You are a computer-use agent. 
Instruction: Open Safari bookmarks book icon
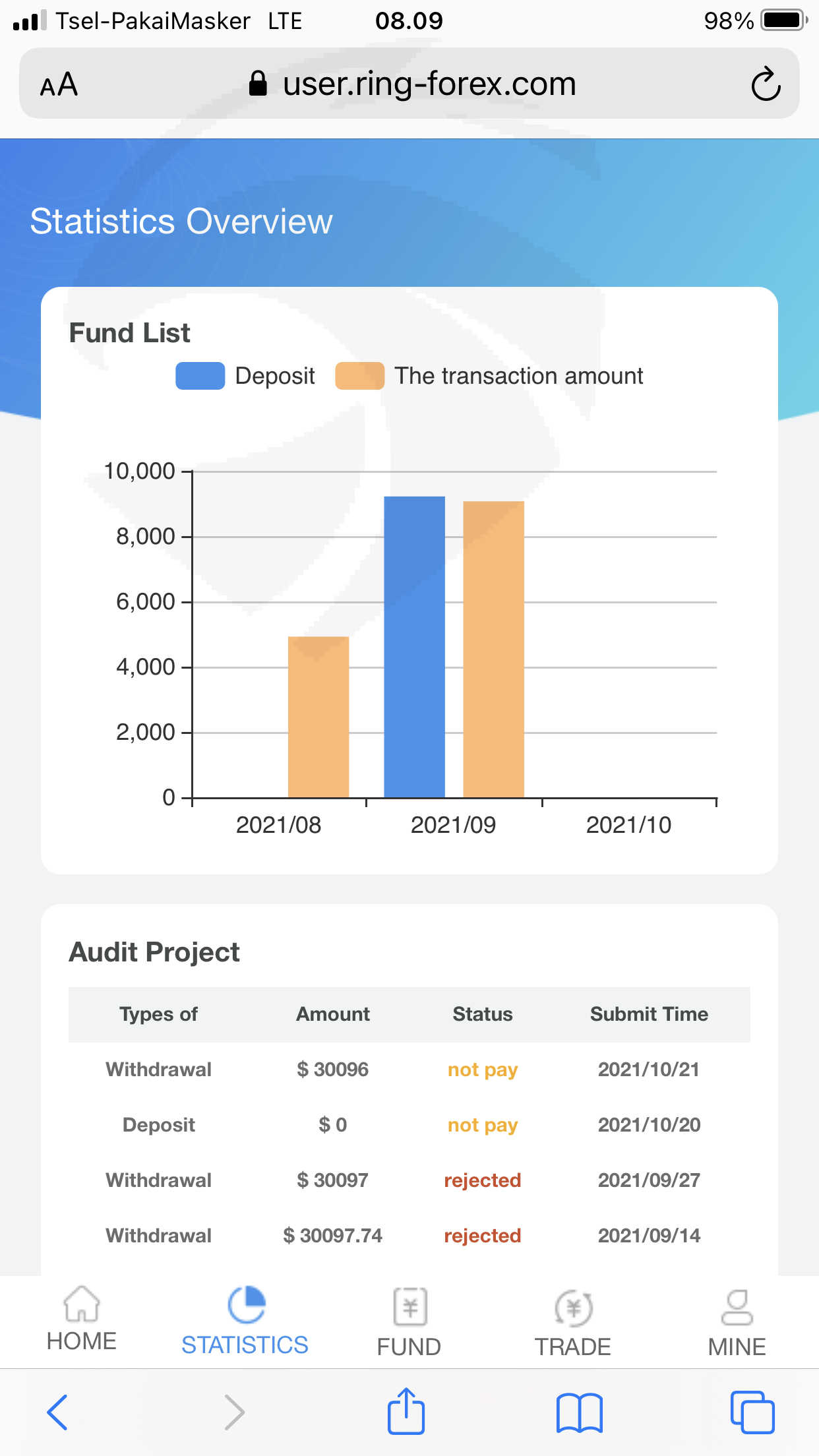(x=579, y=1412)
